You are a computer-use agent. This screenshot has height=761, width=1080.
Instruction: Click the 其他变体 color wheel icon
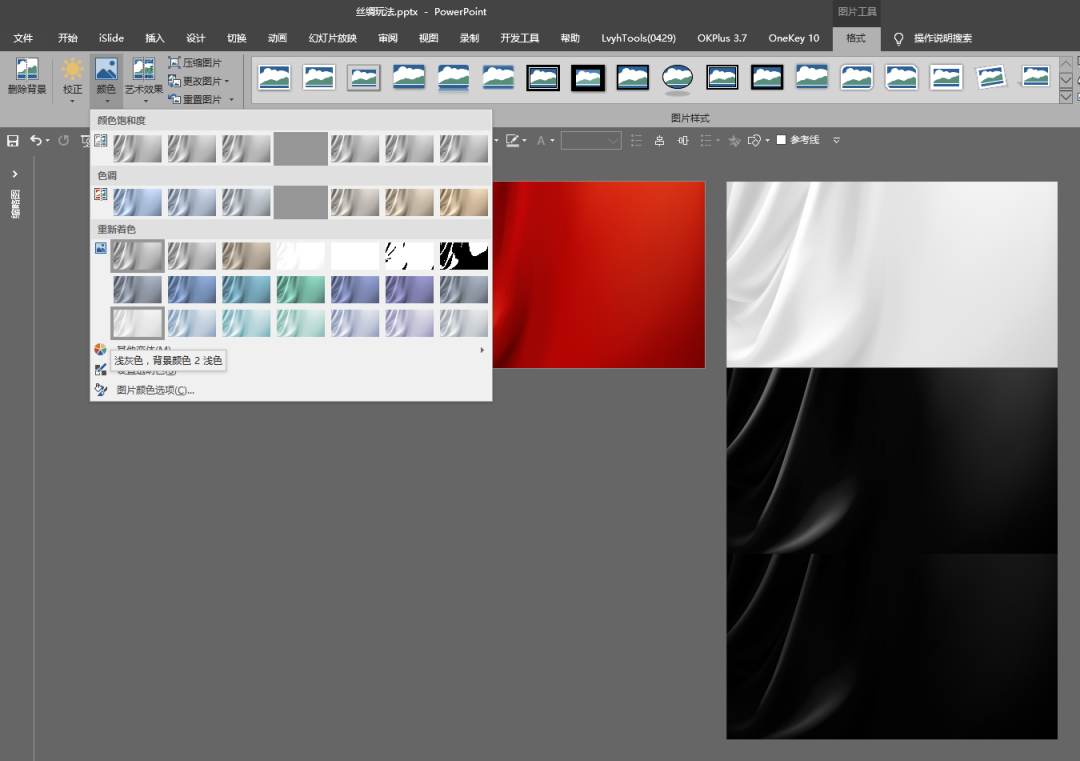point(101,349)
